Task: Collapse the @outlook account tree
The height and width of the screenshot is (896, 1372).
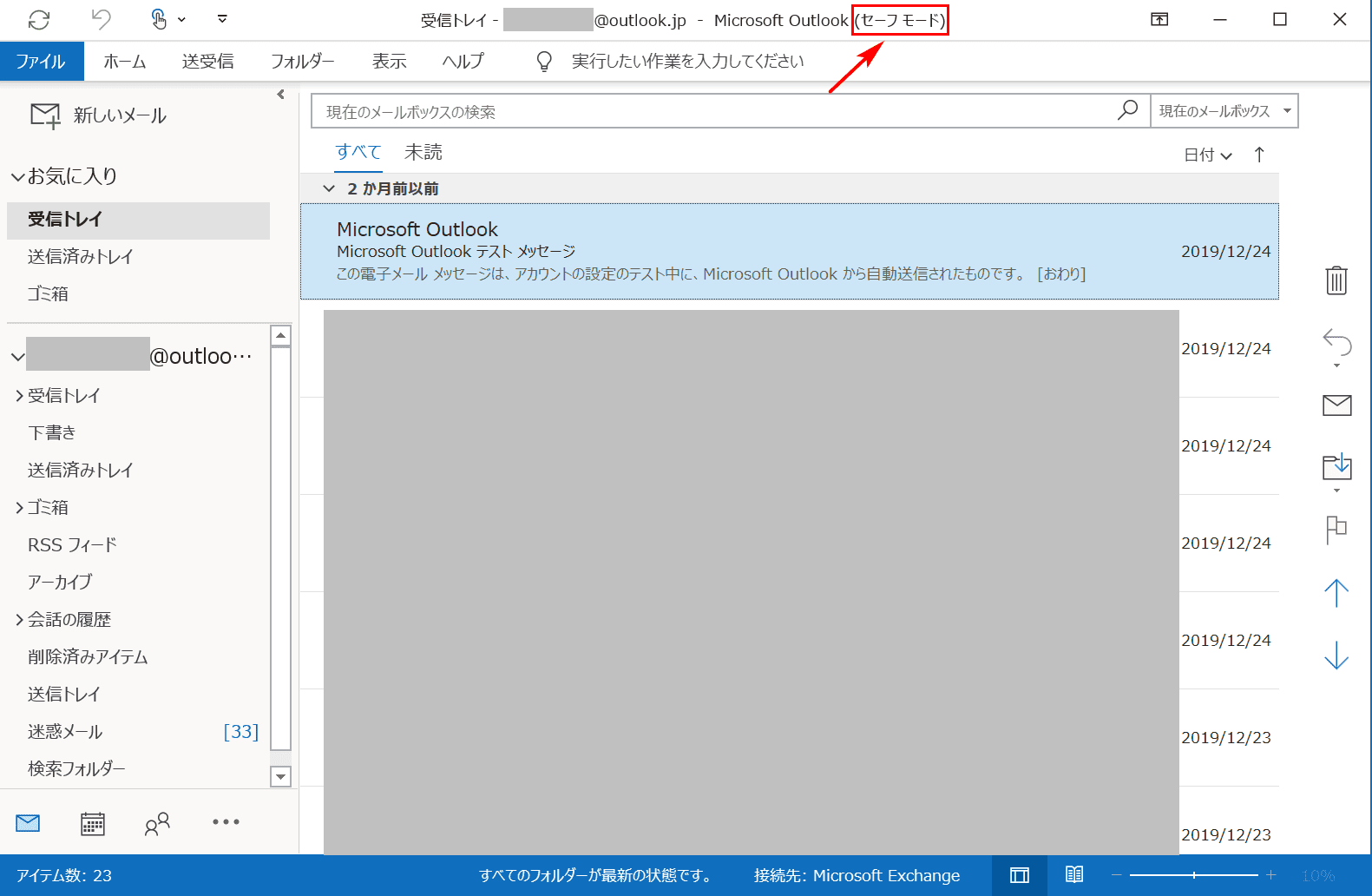Action: coord(17,357)
